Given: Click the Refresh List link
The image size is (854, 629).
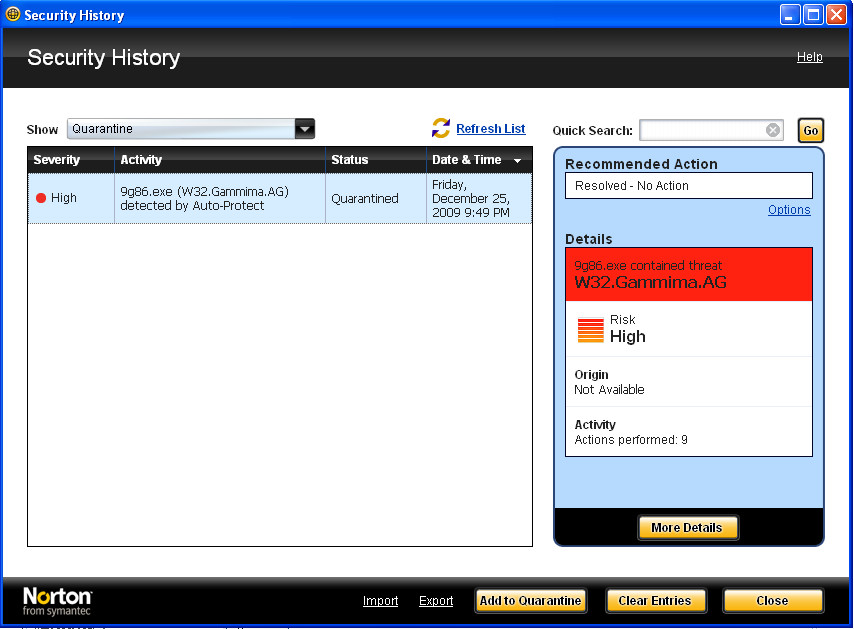Looking at the screenshot, I should (491, 129).
